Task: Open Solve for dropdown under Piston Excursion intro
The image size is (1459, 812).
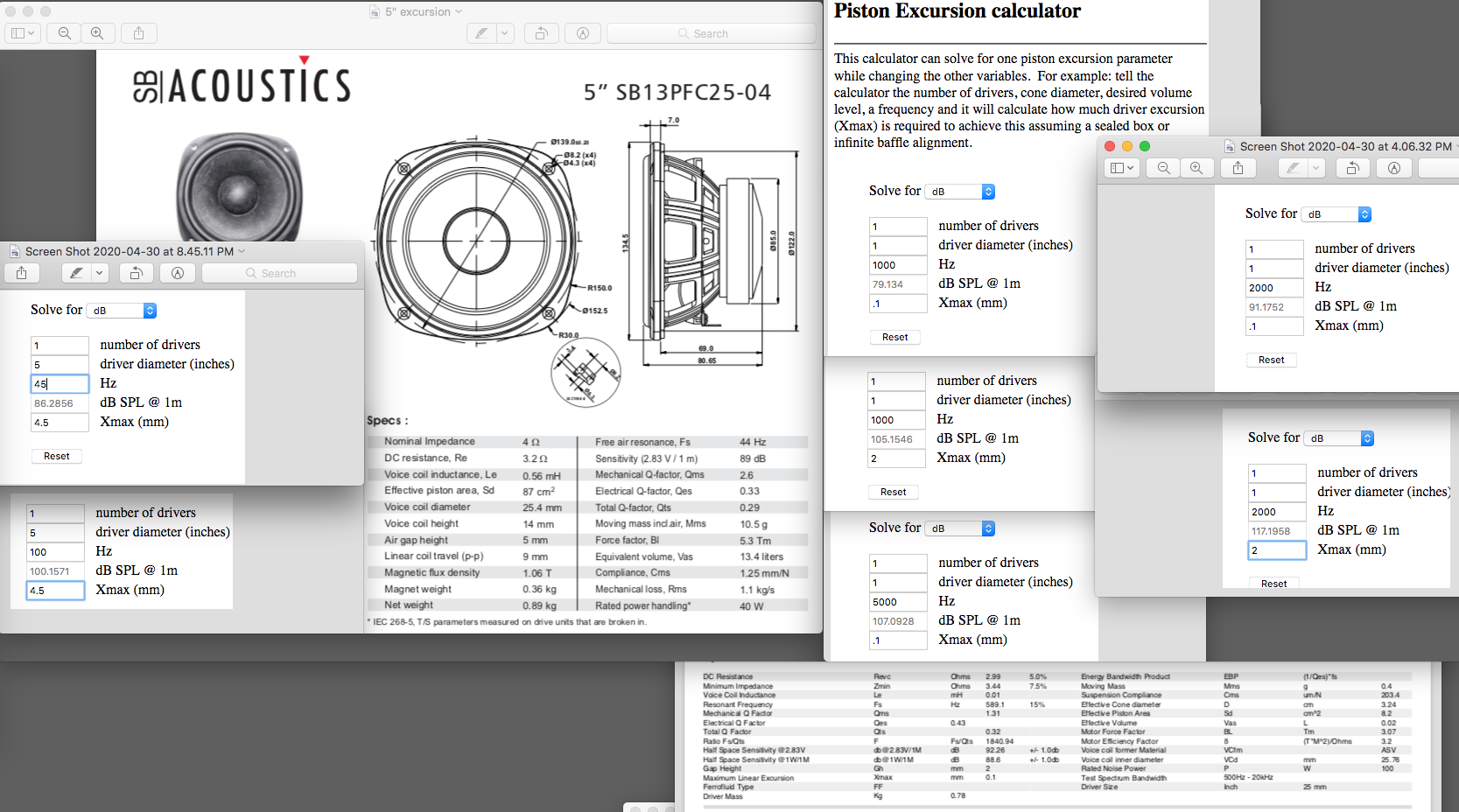Action: tap(960, 192)
